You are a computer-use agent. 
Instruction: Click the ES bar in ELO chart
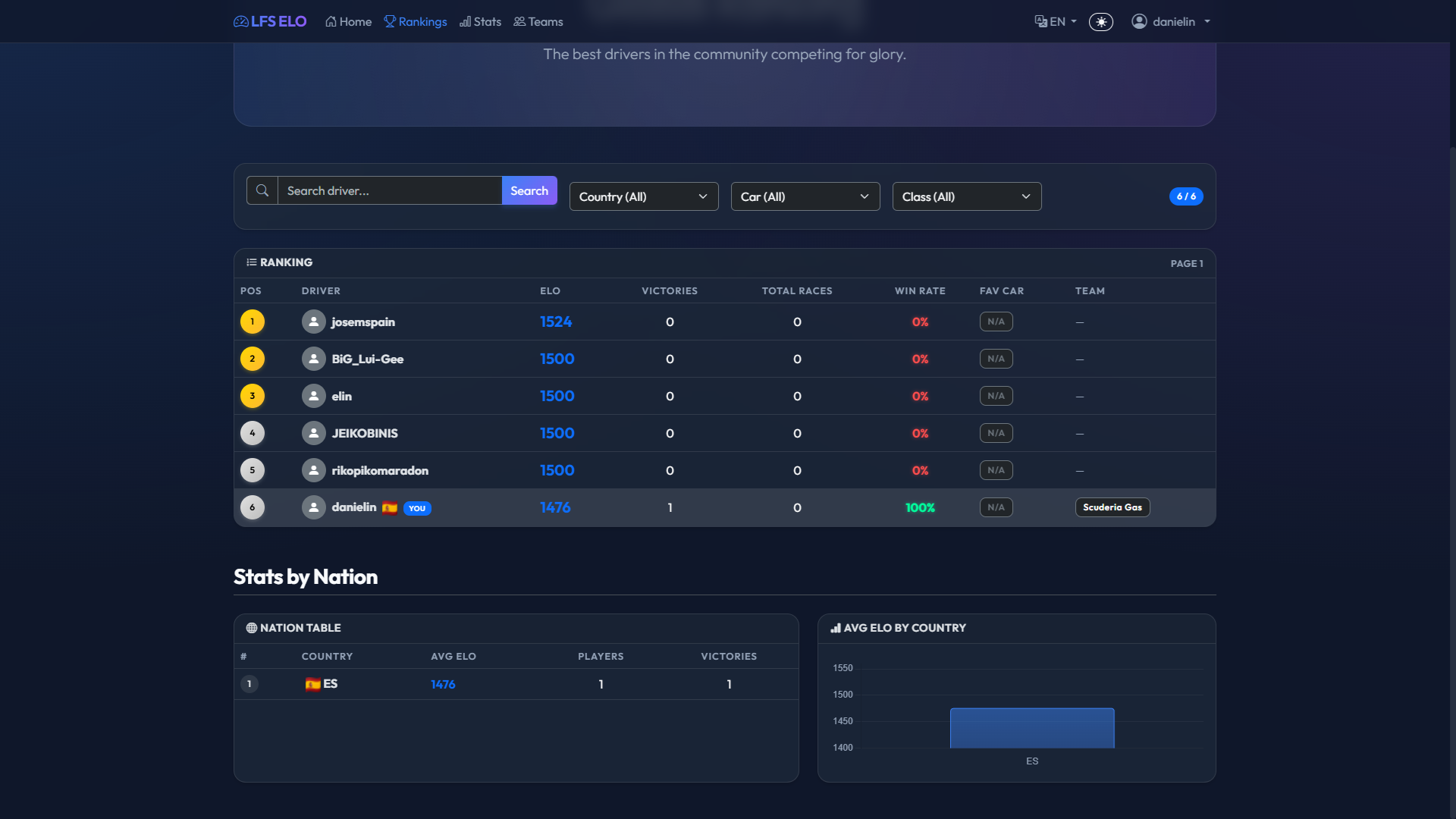pyautogui.click(x=1031, y=728)
